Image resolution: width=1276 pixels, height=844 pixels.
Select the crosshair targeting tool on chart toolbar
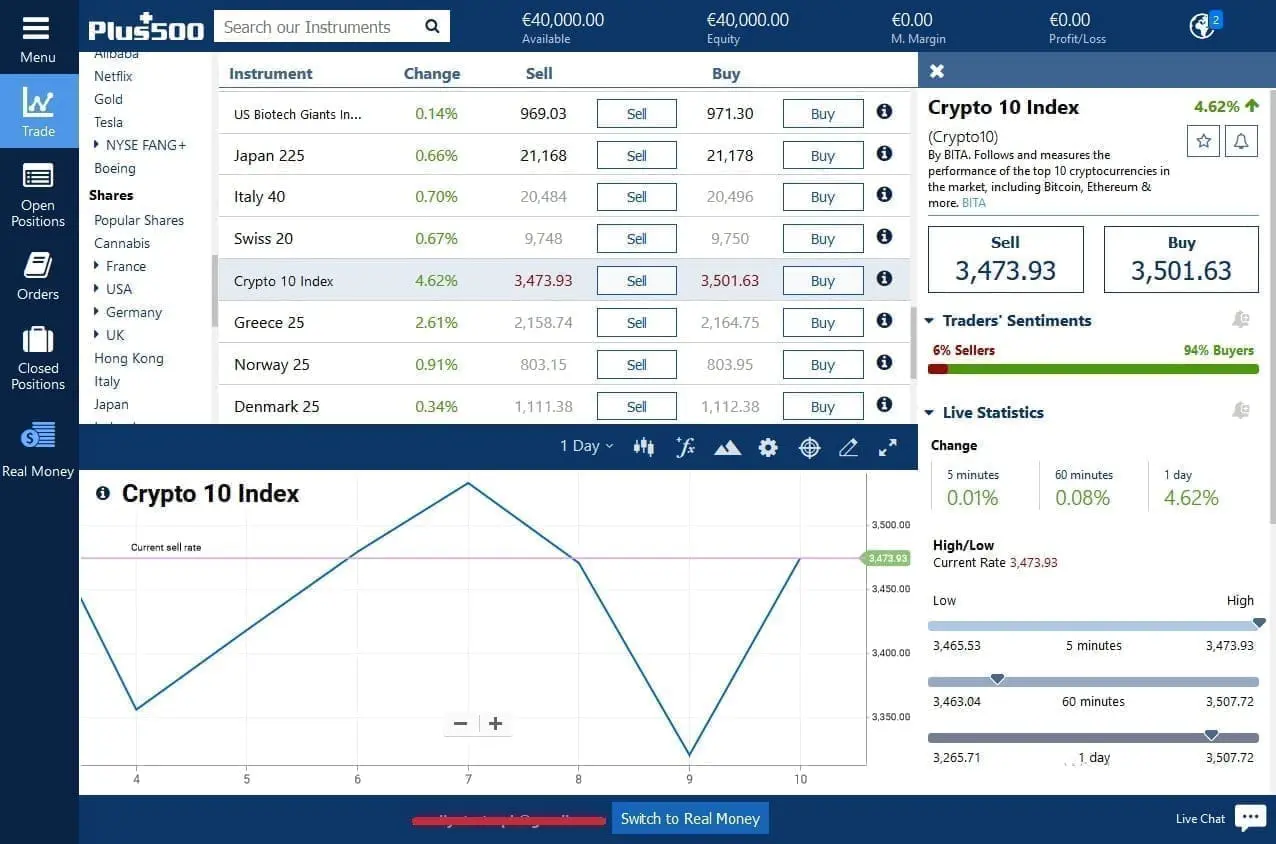pyautogui.click(x=809, y=447)
